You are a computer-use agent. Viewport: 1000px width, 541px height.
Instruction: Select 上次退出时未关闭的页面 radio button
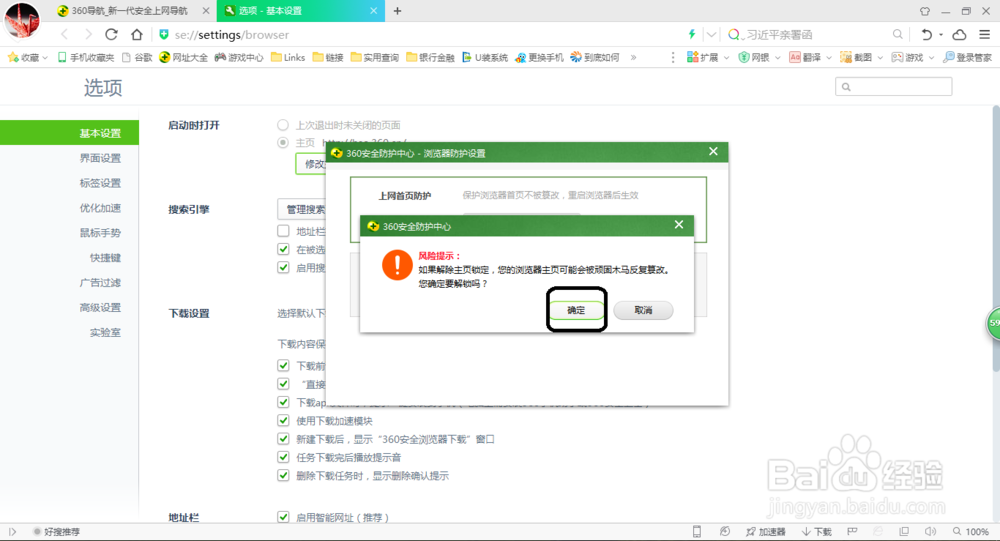pos(283,124)
